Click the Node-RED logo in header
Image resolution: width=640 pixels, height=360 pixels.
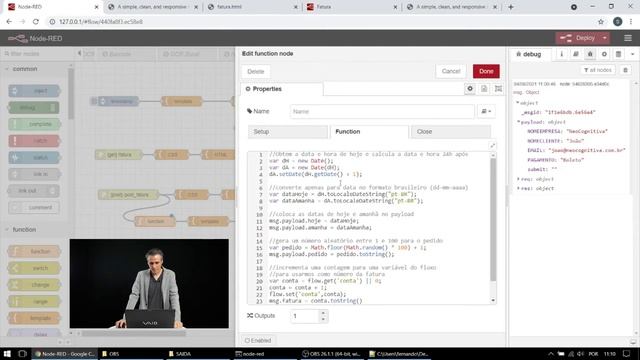tap(35, 38)
